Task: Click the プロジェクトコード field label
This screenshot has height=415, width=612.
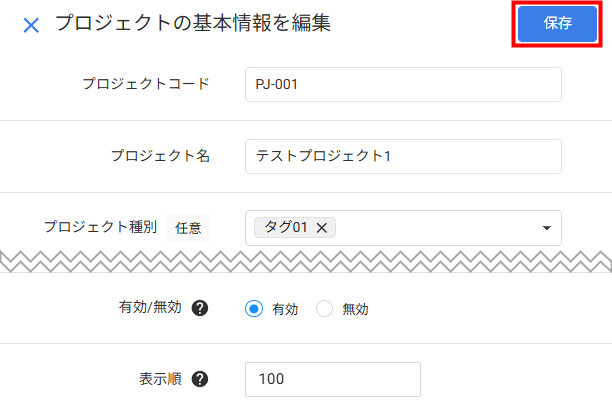Action: click(x=146, y=84)
